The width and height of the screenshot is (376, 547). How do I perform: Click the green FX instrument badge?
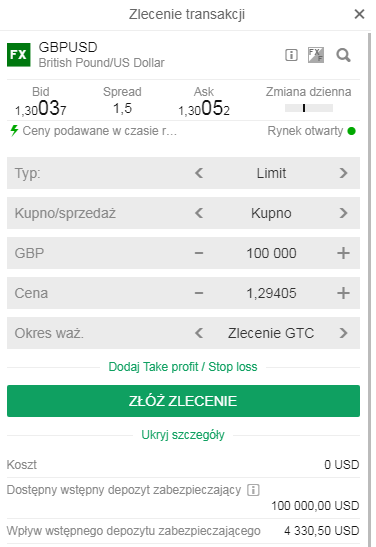click(18, 55)
